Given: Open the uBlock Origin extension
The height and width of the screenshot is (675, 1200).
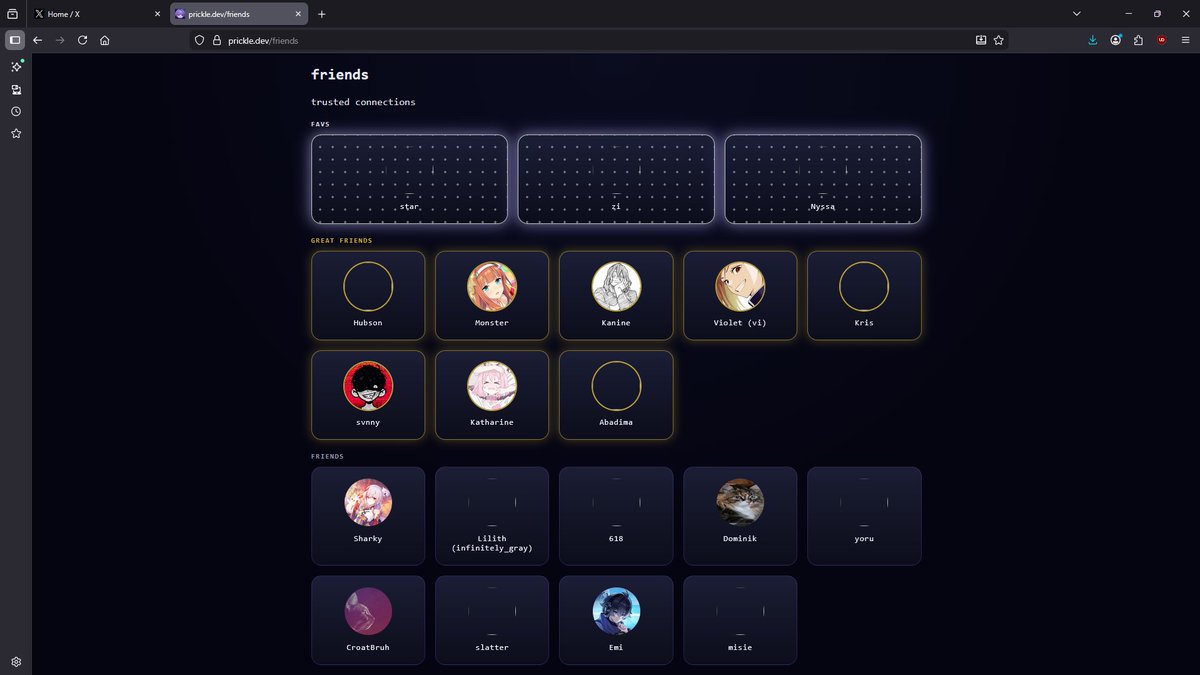Looking at the screenshot, I should pos(1161,40).
